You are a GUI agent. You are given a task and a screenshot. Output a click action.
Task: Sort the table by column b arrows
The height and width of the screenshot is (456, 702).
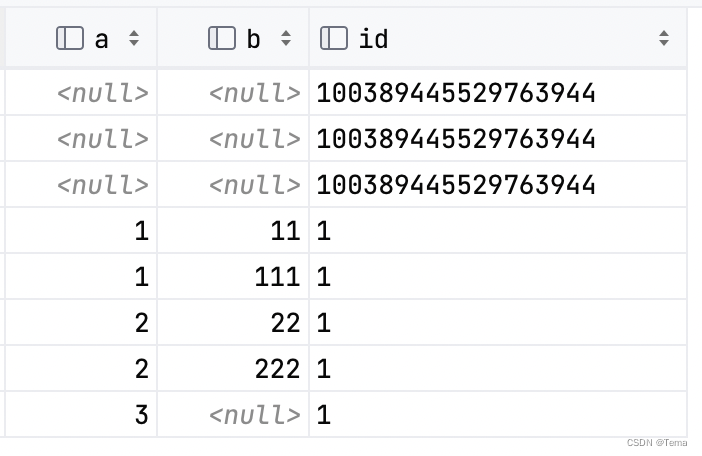coord(286,38)
